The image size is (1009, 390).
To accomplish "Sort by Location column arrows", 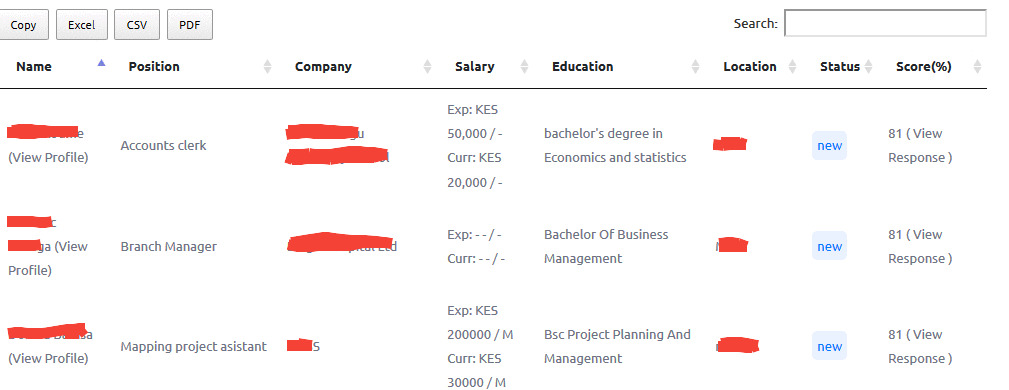I will pos(792,66).
